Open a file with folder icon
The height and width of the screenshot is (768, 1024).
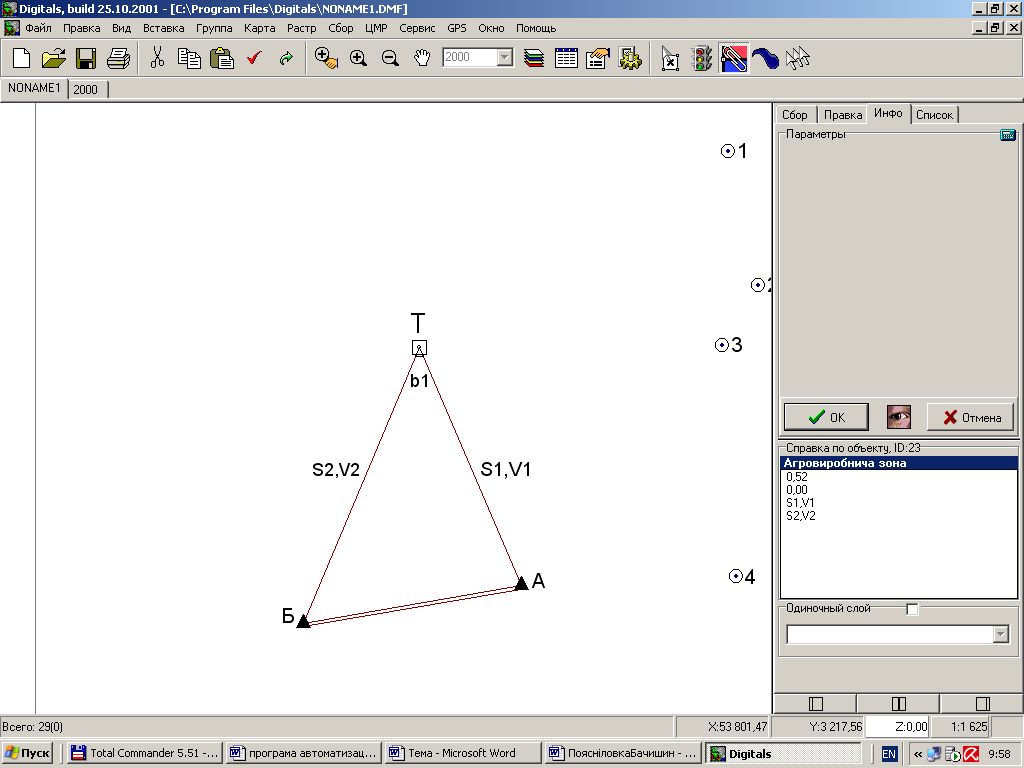[x=54, y=59]
